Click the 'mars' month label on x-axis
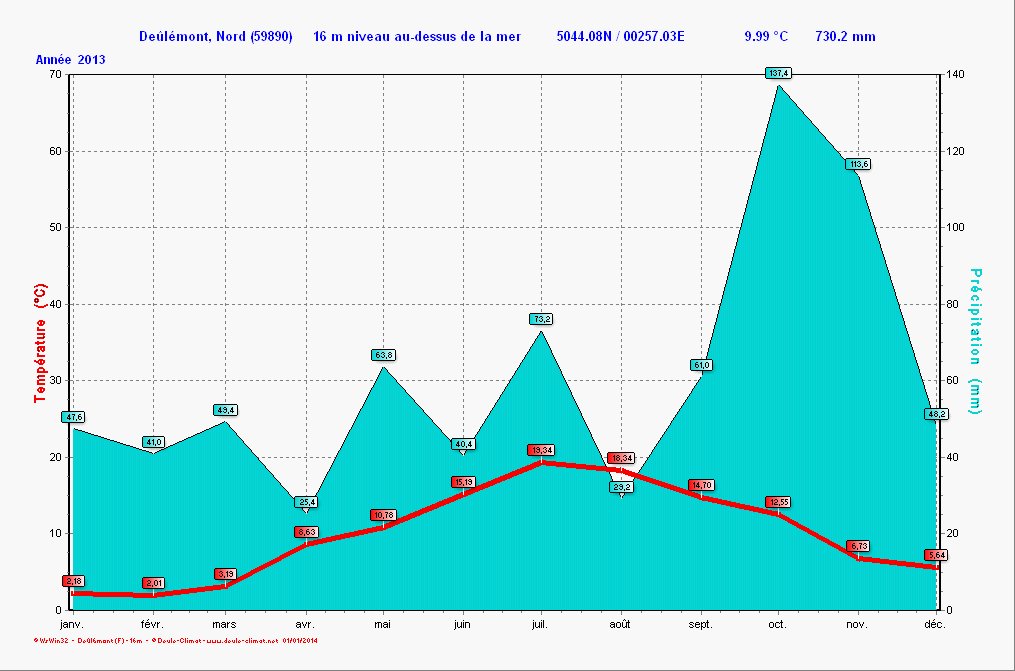The width and height of the screenshot is (1015, 671). click(x=224, y=624)
